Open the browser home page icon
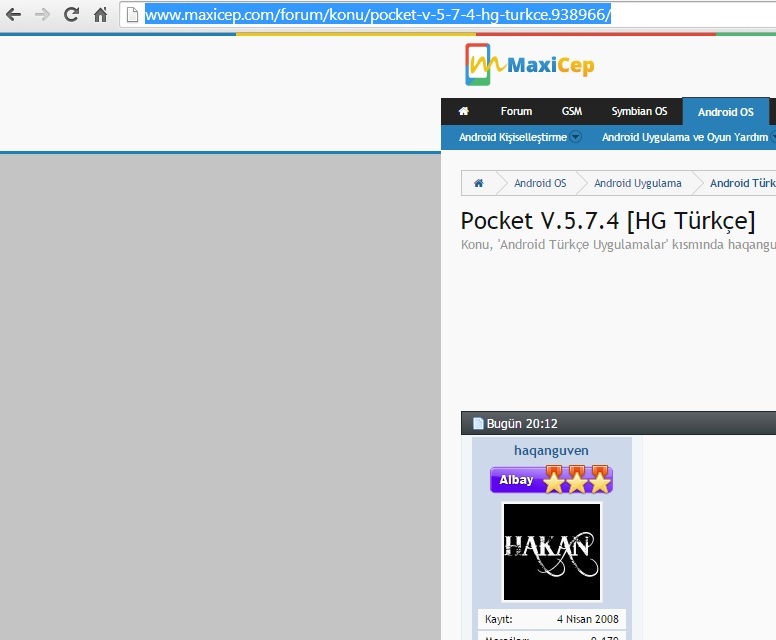The image size is (776, 640). click(100, 15)
